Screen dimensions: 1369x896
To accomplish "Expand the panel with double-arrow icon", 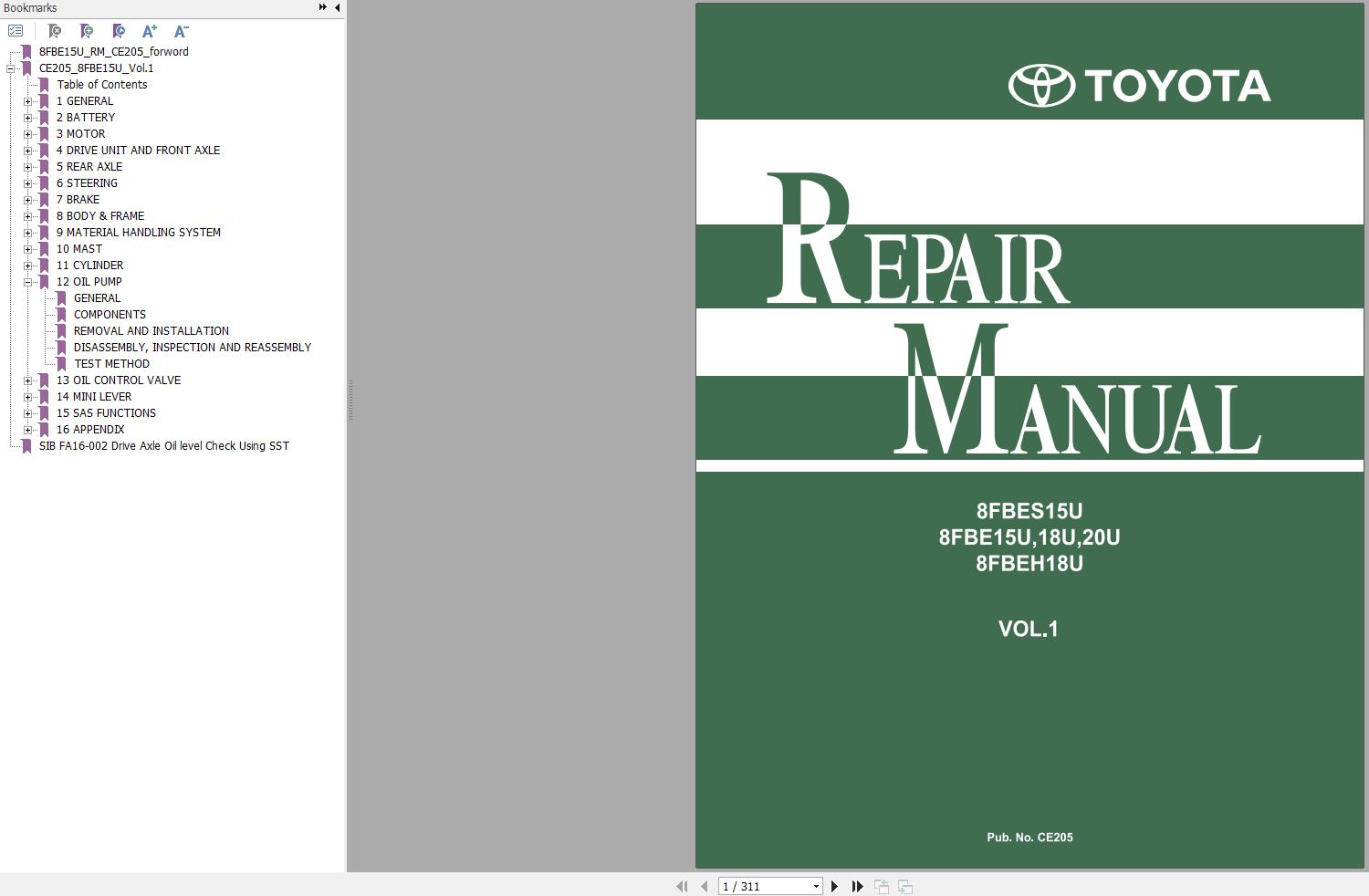I will coord(321,5).
